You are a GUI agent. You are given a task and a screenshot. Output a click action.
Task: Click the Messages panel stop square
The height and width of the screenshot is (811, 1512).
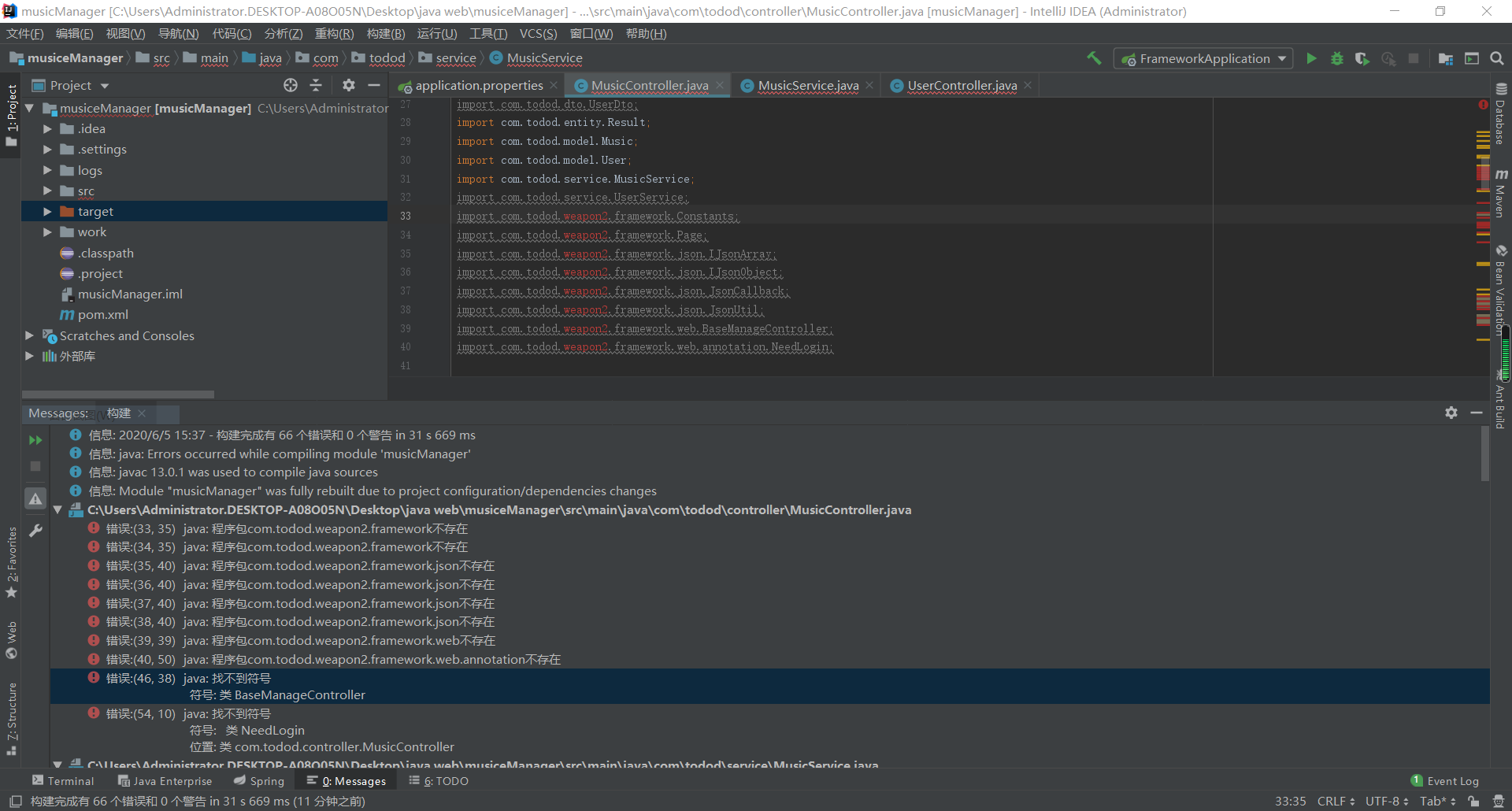point(35,466)
